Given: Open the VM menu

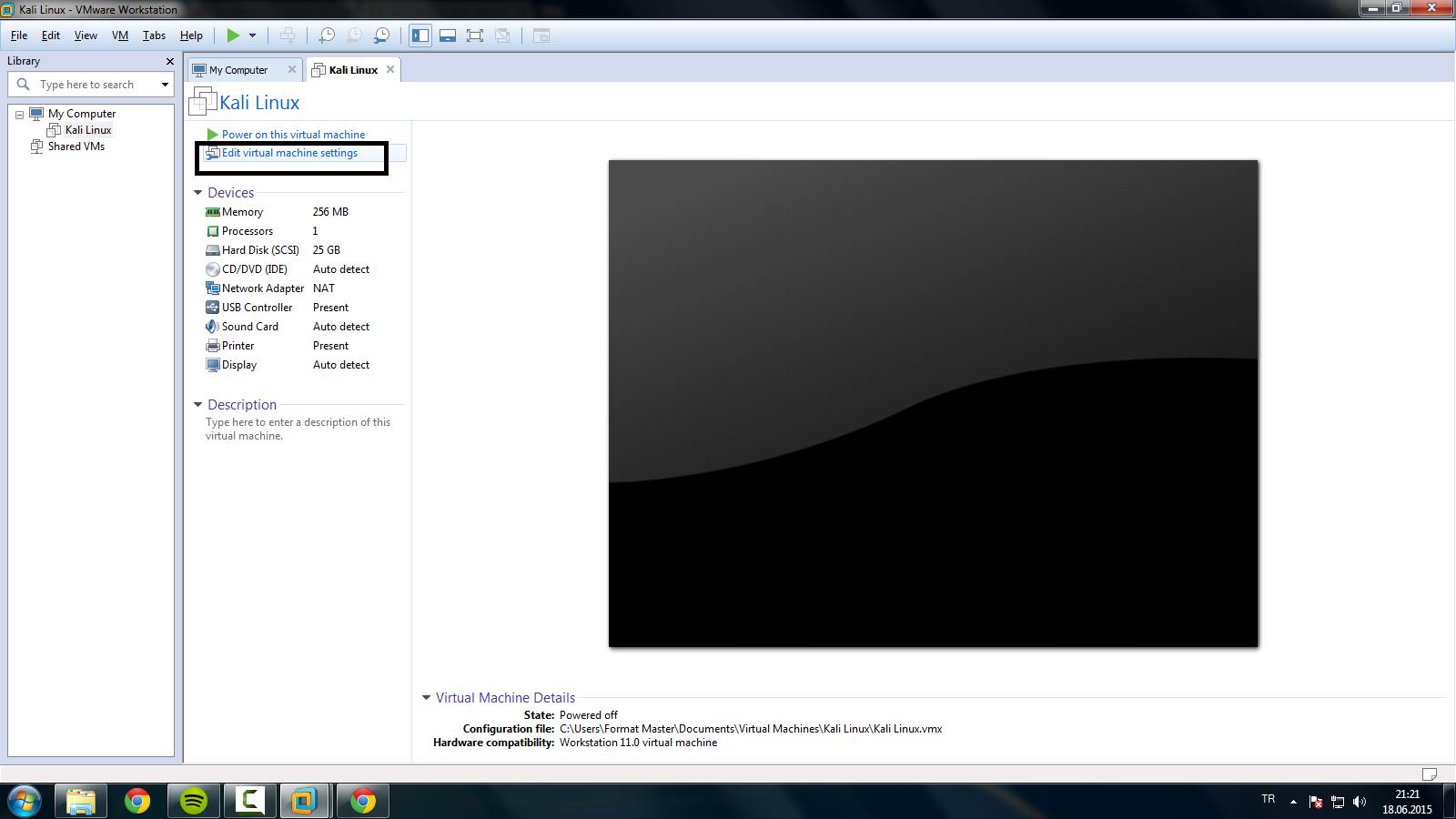Looking at the screenshot, I should pyautogui.click(x=120, y=35).
